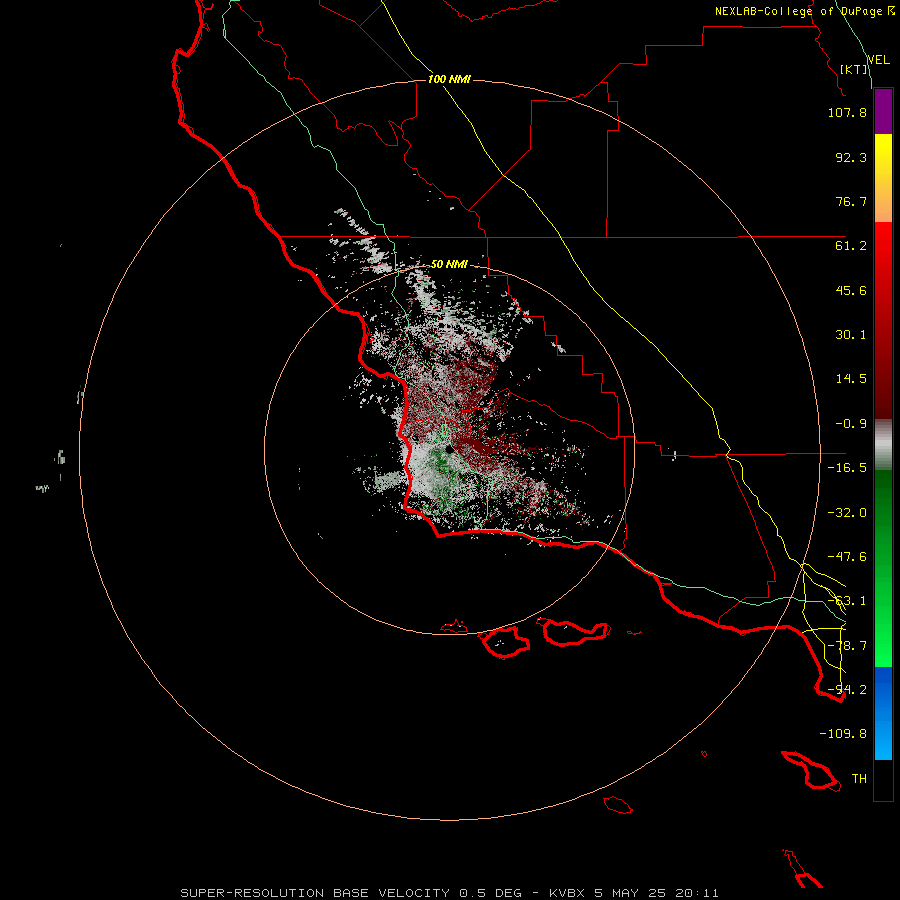
Task: Click the 50 NMI range ring label
Action: tap(449, 265)
